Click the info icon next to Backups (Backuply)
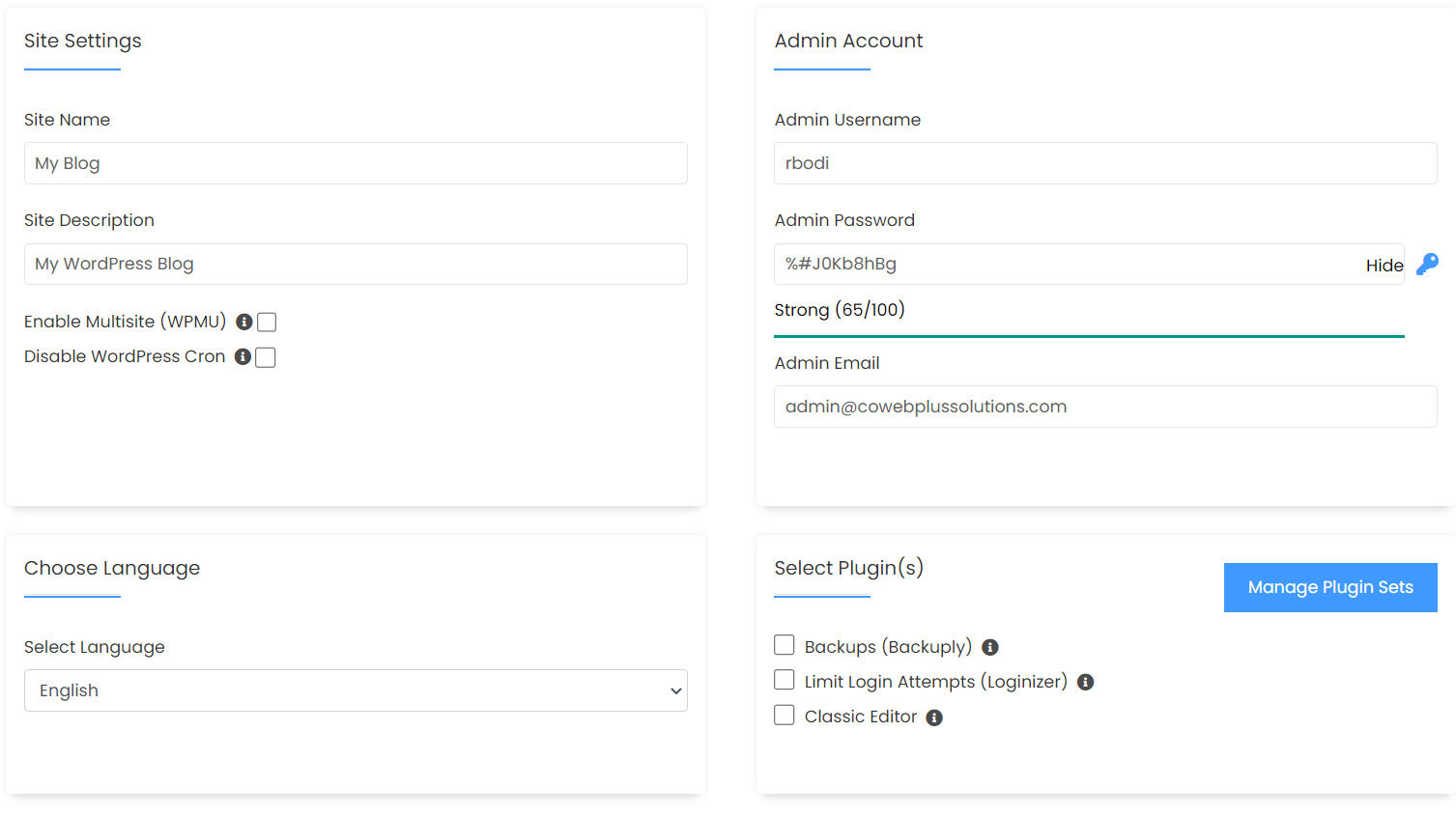This screenshot has height=816, width=1456. tap(990, 648)
